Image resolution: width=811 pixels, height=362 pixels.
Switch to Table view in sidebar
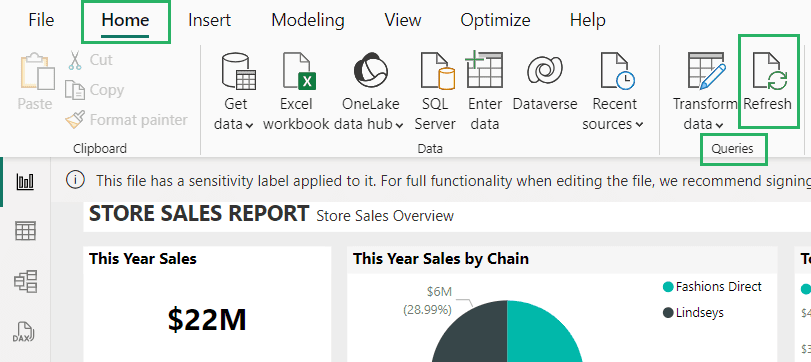coord(25,231)
